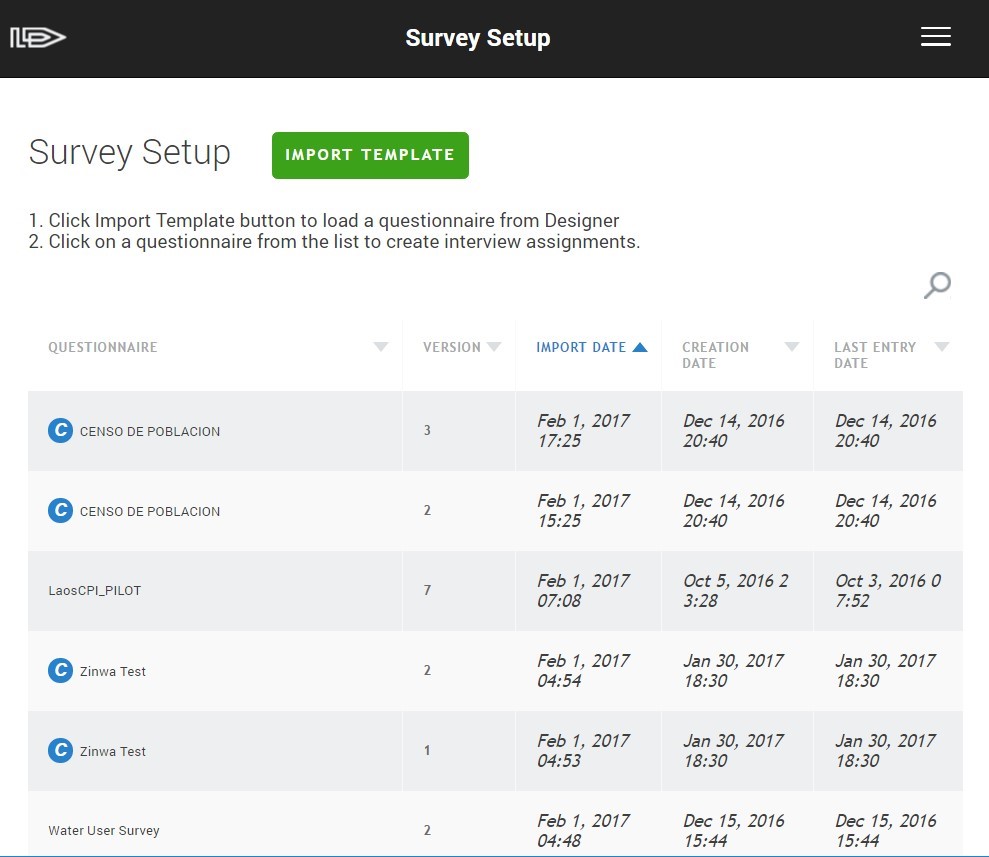Click census icon for CENSO DE POBLACION version 3
Viewport: 989px width, 857px height.
tap(61, 431)
